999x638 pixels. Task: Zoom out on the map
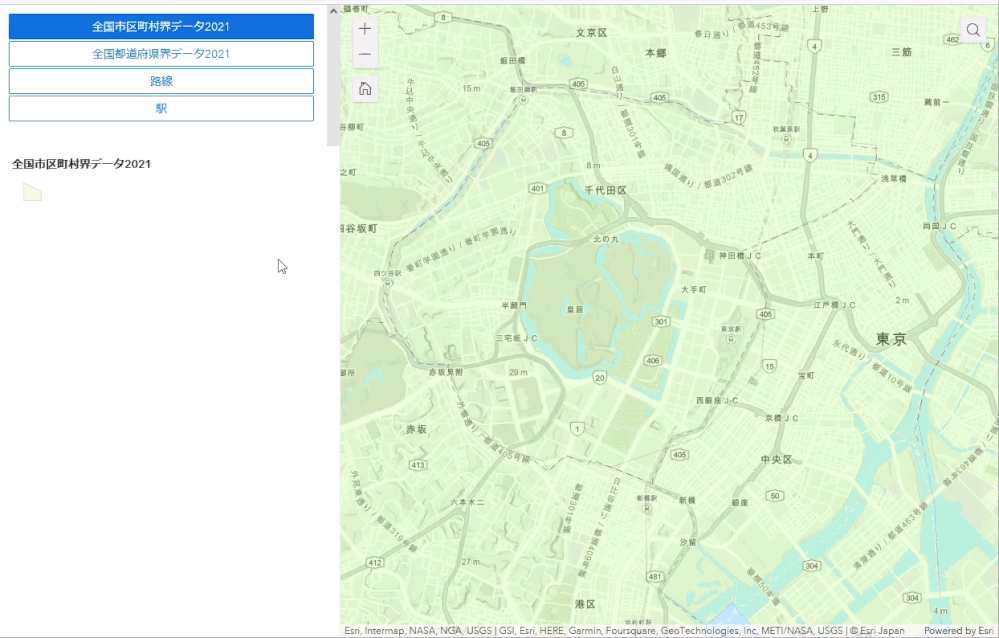pos(365,55)
